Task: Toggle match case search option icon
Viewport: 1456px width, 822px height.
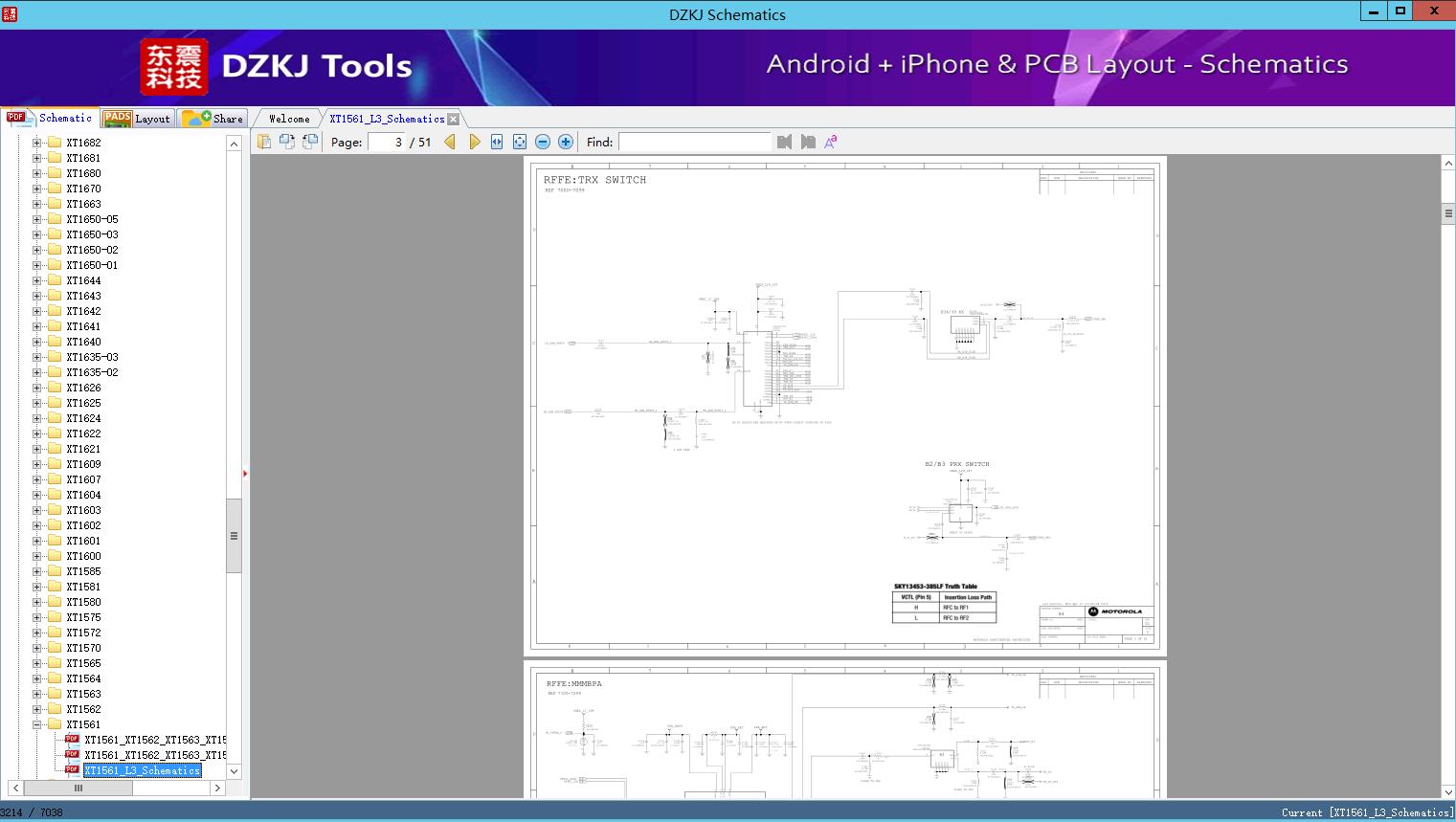Action: 831,142
